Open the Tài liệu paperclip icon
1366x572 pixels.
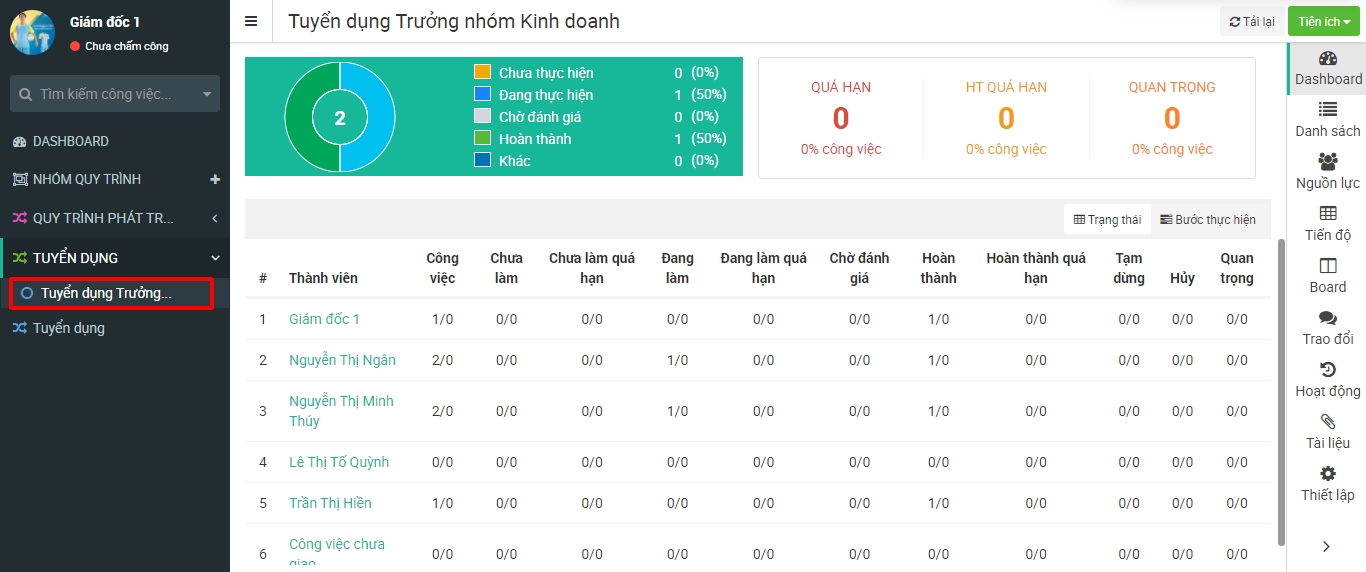pos(1328,422)
